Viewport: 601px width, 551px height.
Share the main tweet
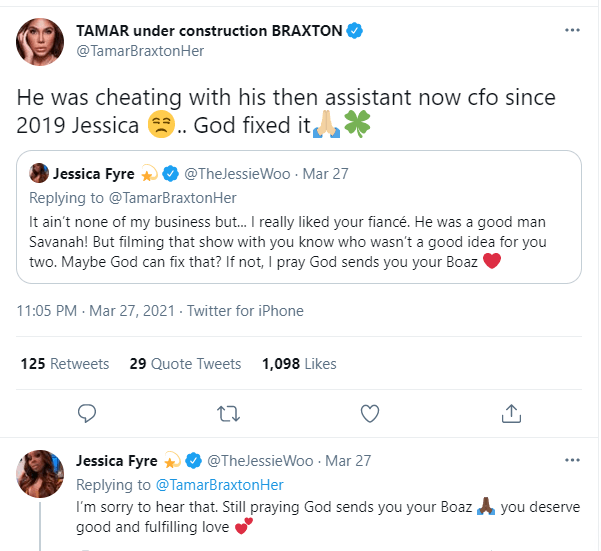tap(511, 412)
